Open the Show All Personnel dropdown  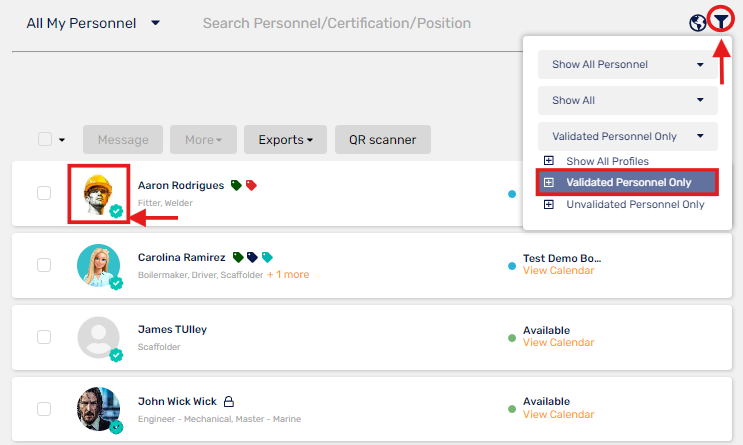(627, 64)
